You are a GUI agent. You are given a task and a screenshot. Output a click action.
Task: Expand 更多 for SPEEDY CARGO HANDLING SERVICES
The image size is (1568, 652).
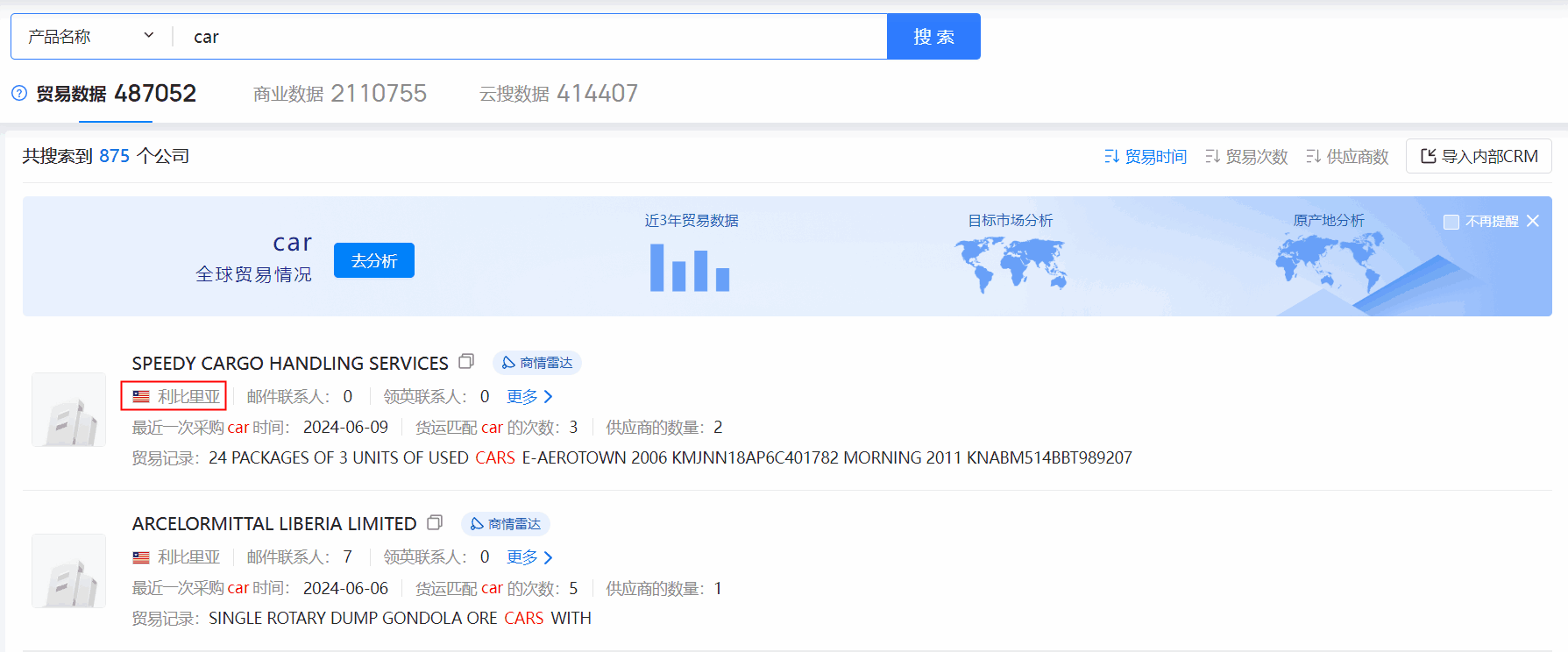click(x=529, y=397)
